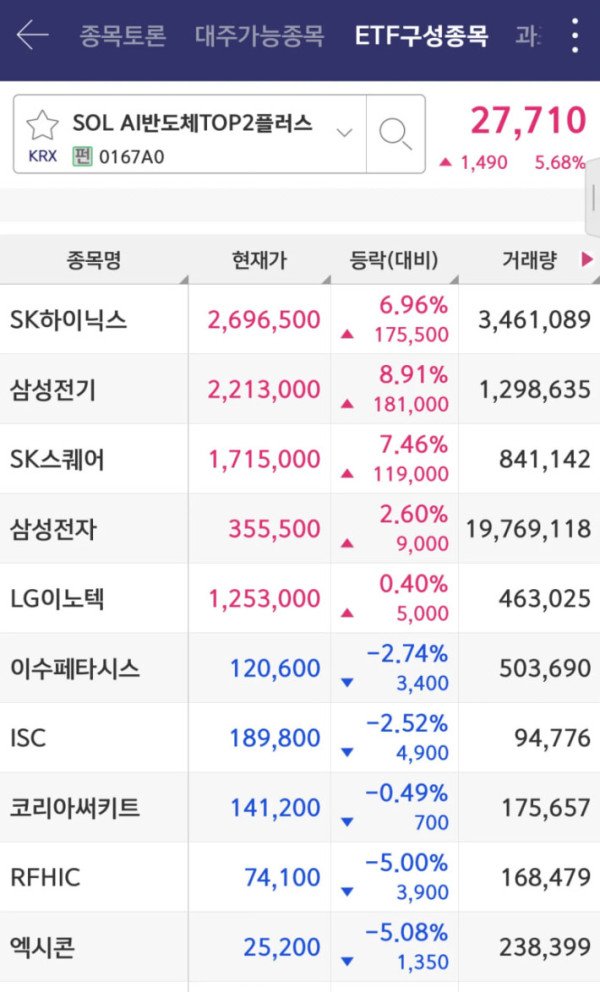The height and width of the screenshot is (992, 600).
Task: Tap the magnifier search icon
Action: 396,134
